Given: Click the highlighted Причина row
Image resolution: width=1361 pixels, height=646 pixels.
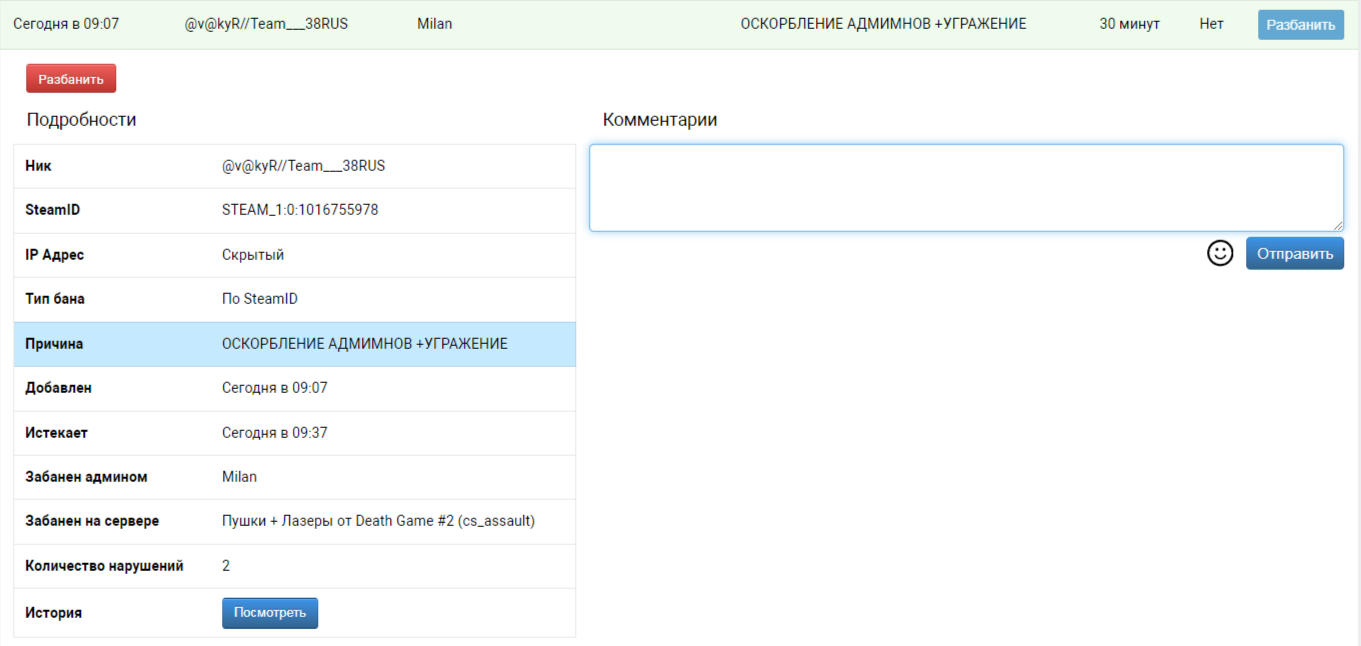Looking at the screenshot, I should click(294, 344).
